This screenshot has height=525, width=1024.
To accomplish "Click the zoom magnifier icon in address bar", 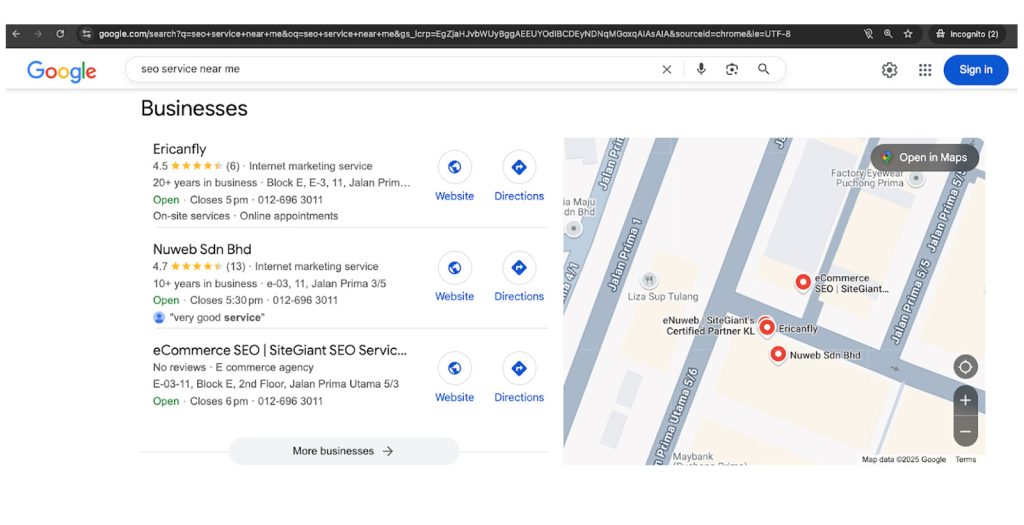I will pyautogui.click(x=888, y=34).
